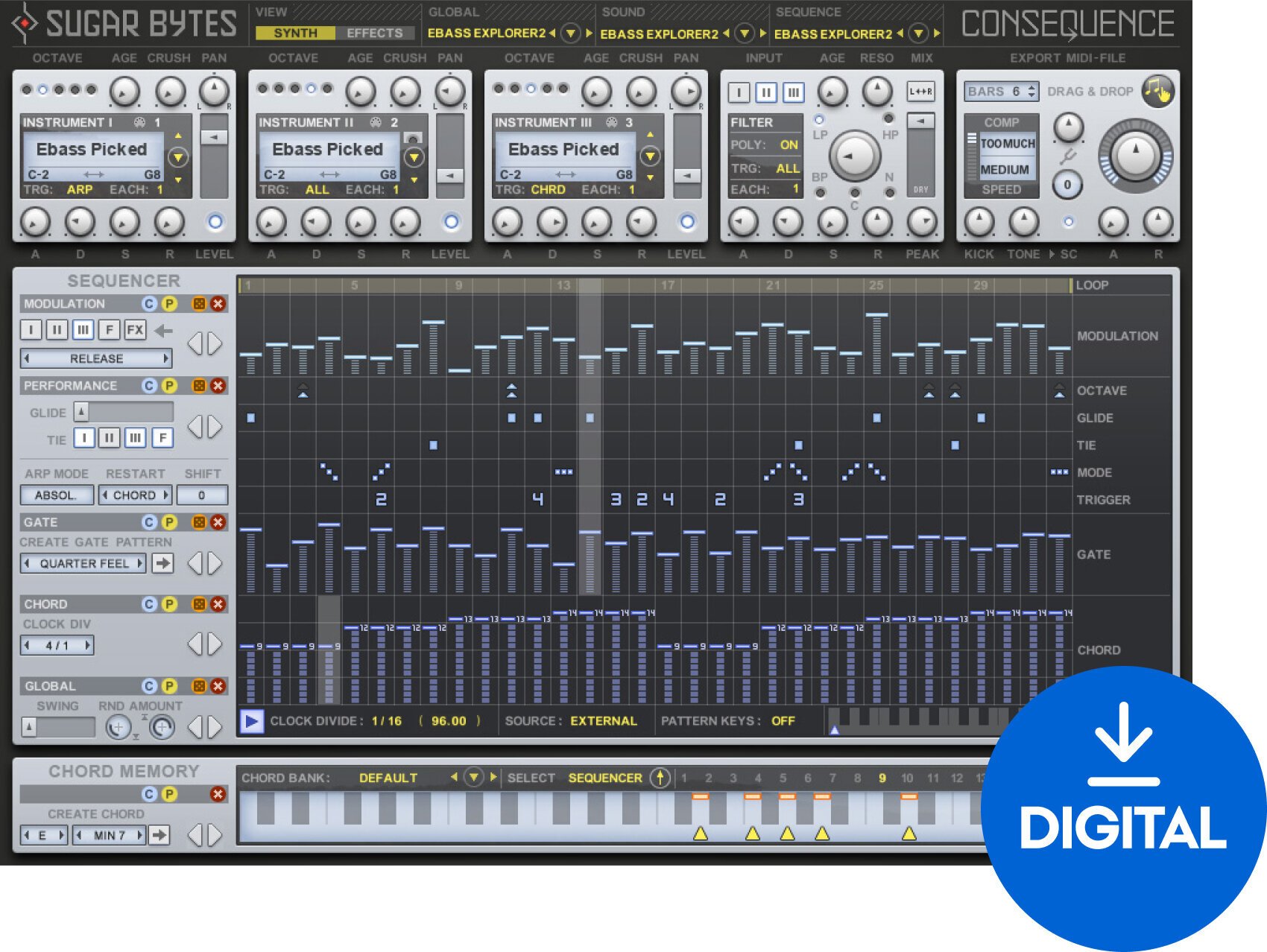1267x952 pixels.
Task: Open the Global preset dropdown for Ebass Explorer2
Action: point(572,34)
